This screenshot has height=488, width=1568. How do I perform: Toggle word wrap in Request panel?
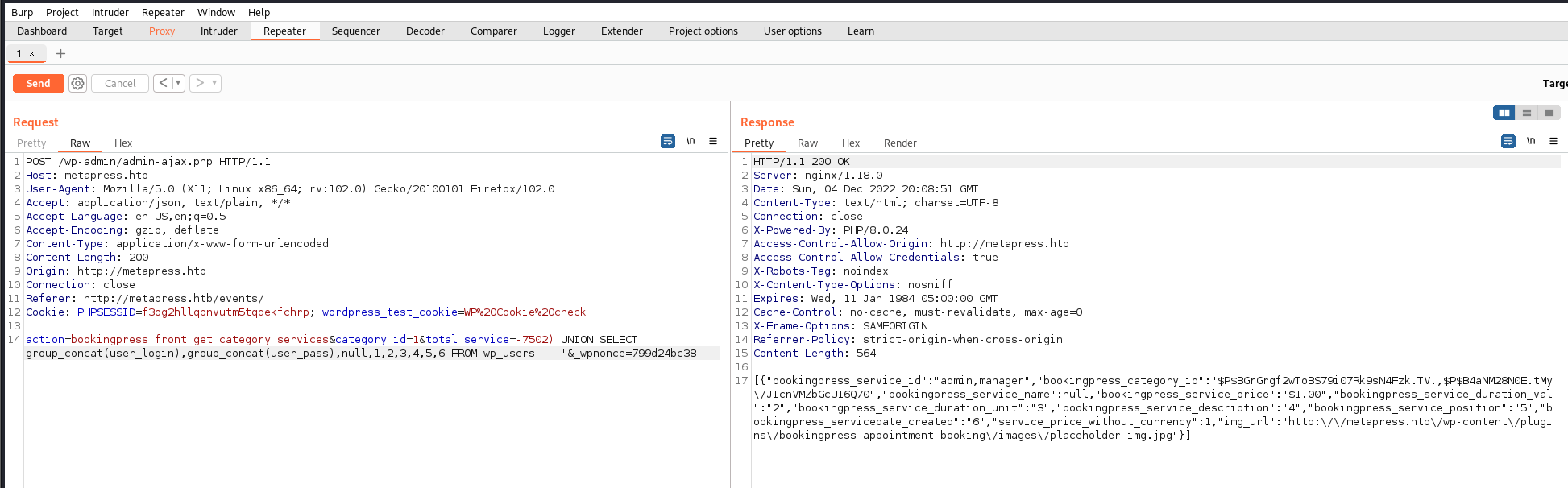668,141
